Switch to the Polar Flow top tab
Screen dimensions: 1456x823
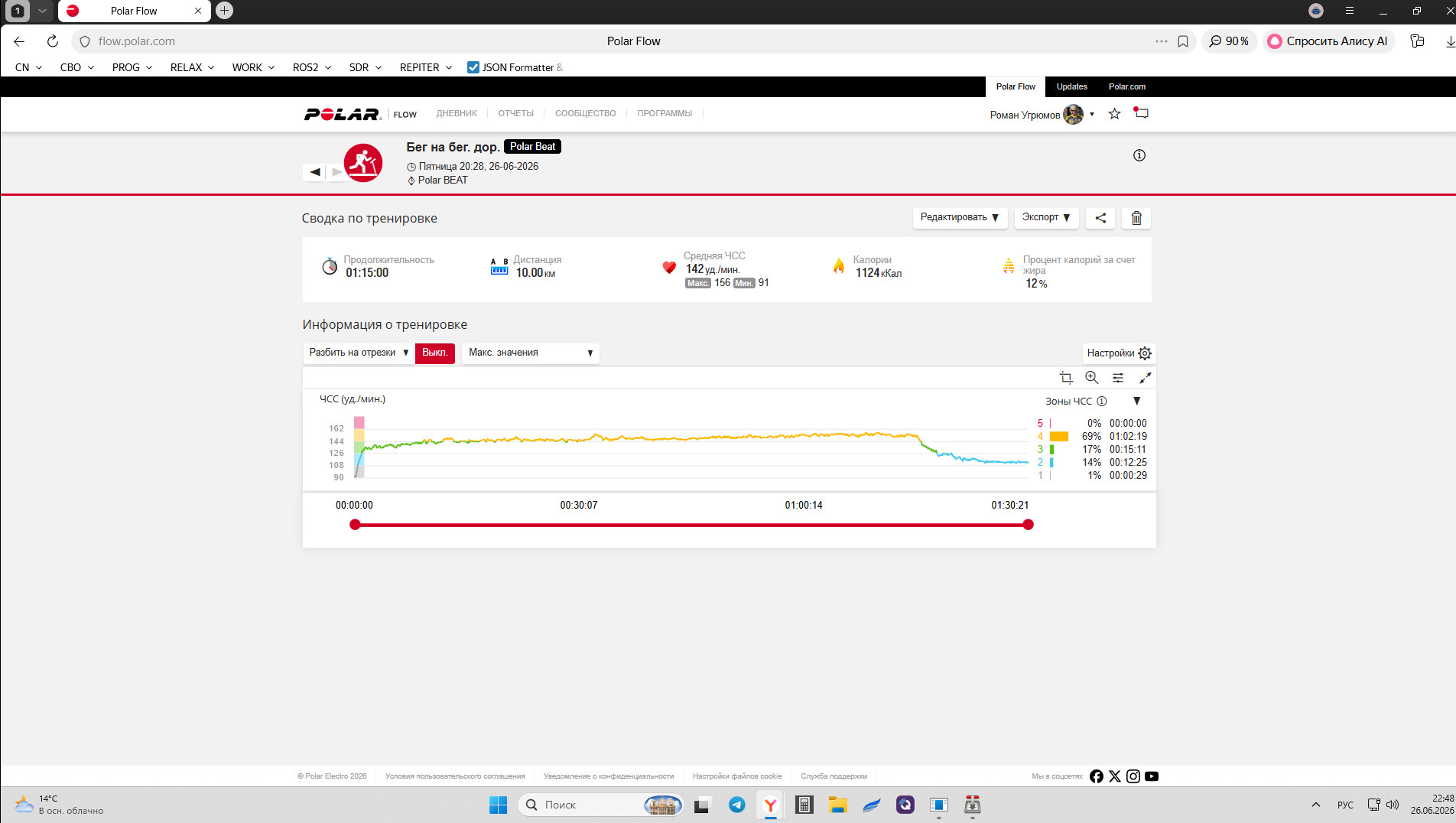1016,86
